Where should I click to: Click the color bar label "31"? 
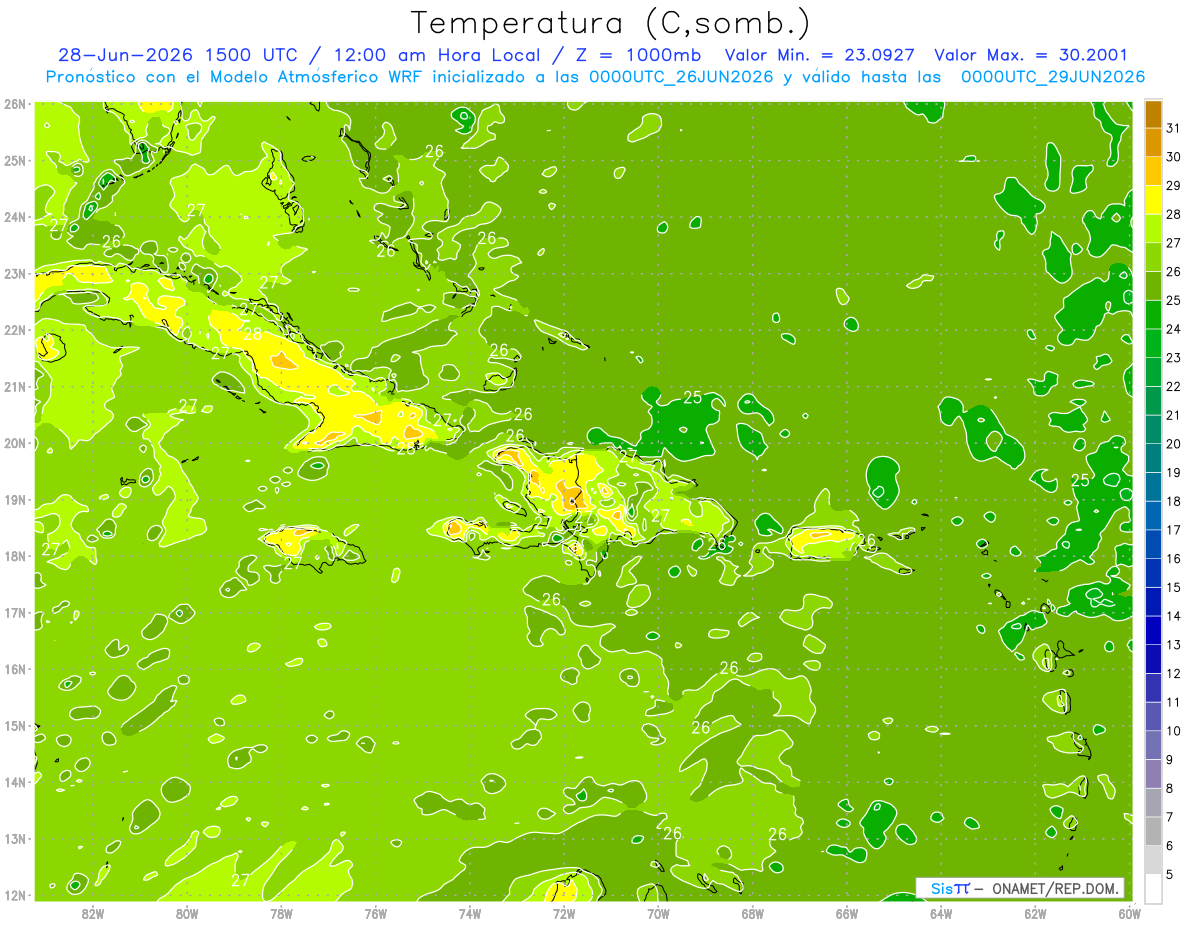click(x=1173, y=128)
